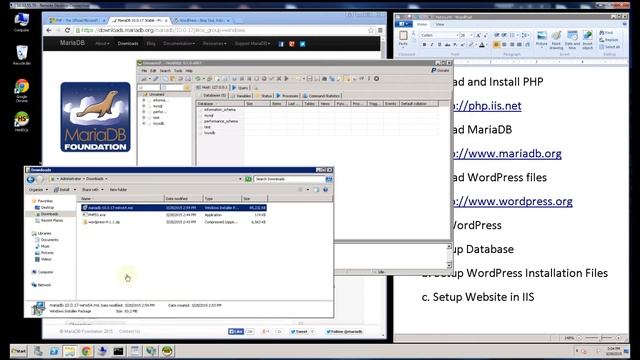Screen dimensions: 640x360
Task: Switch to HeidiSQL Command-Statistics tab
Action: pyautogui.click(x=321, y=96)
